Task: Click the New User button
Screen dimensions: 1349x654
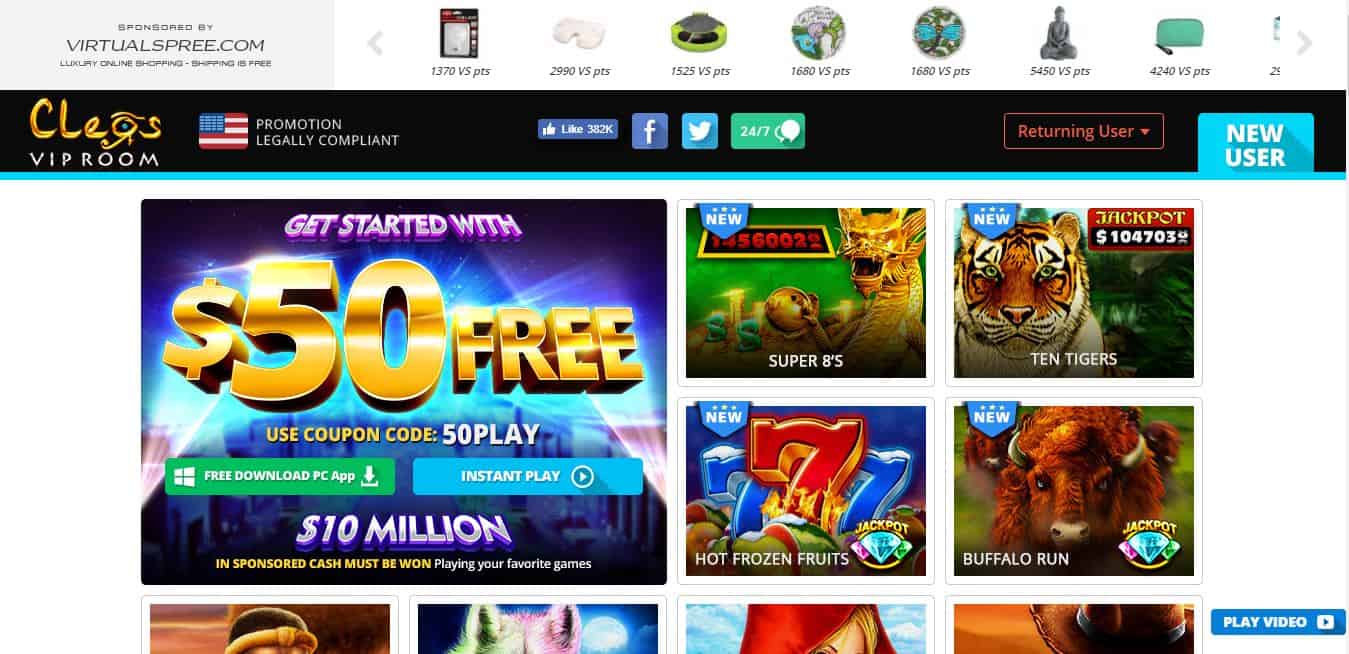Action: pos(1256,143)
